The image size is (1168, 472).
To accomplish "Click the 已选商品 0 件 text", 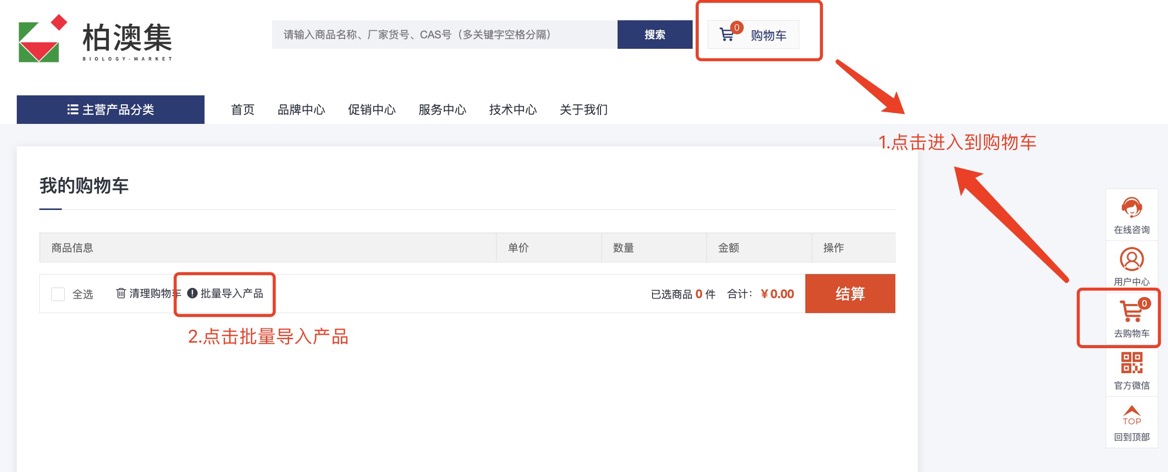I will click(x=683, y=294).
